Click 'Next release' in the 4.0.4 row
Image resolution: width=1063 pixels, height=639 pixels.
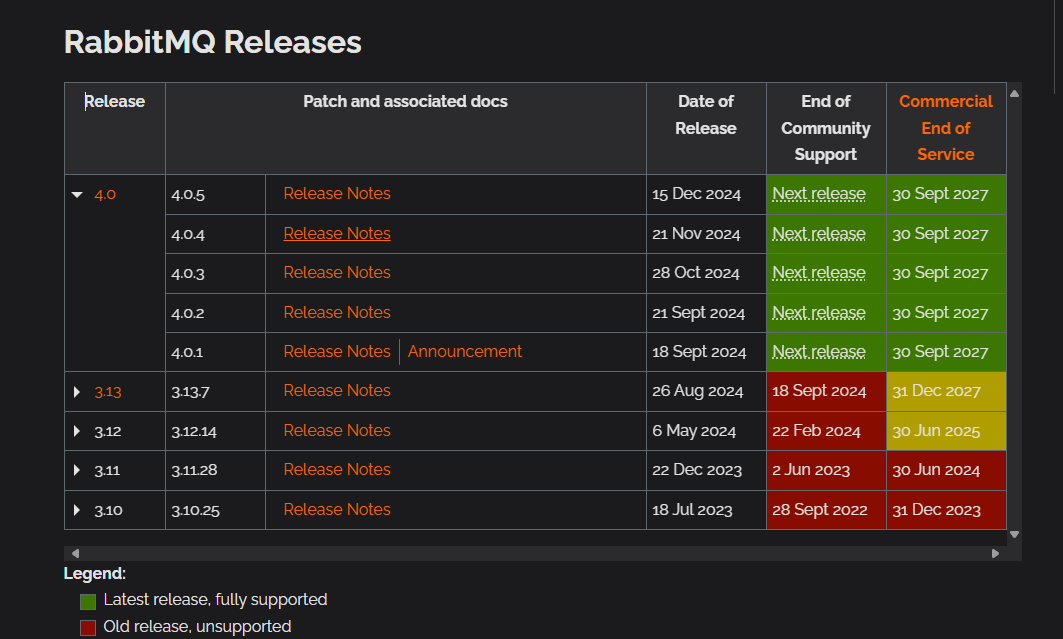[x=819, y=234]
